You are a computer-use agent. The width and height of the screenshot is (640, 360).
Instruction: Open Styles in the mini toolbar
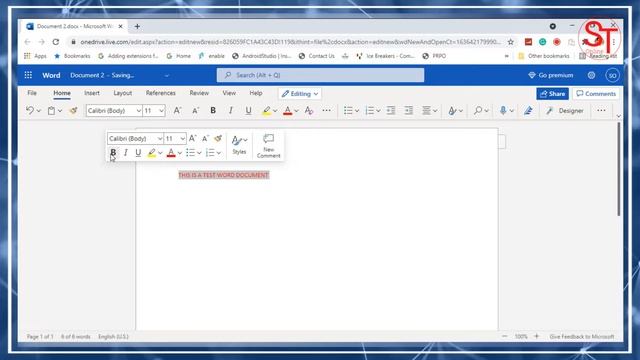pos(239,145)
